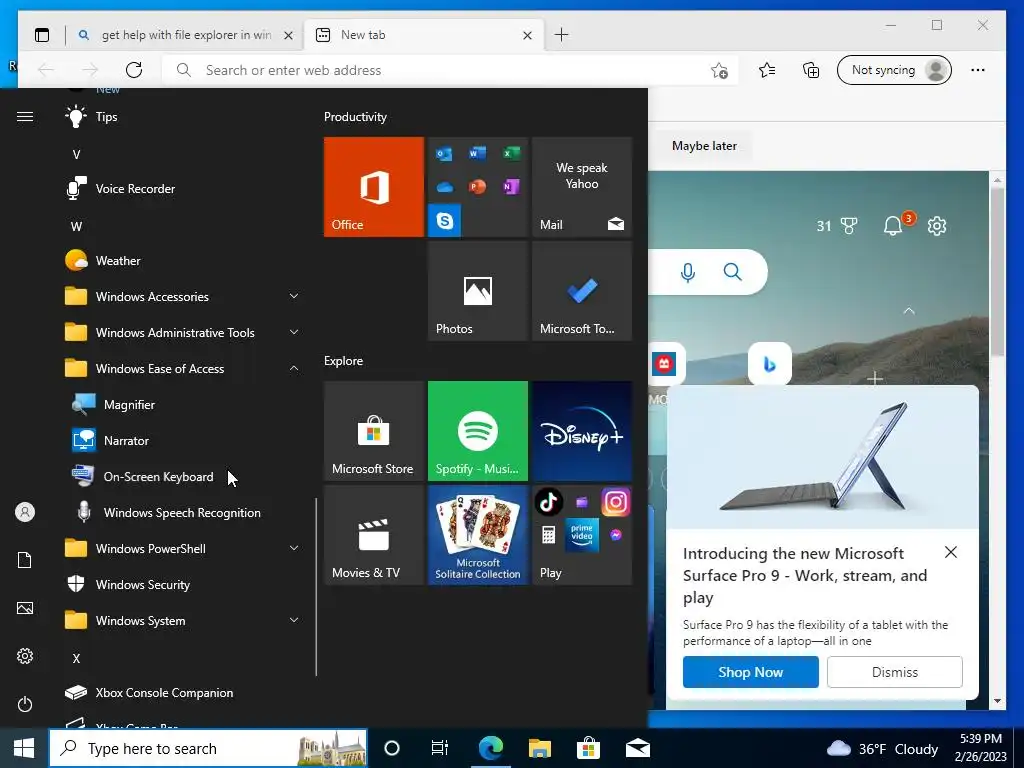Open Documents from the Start sidebar
The height and width of the screenshot is (768, 1024).
(25, 560)
